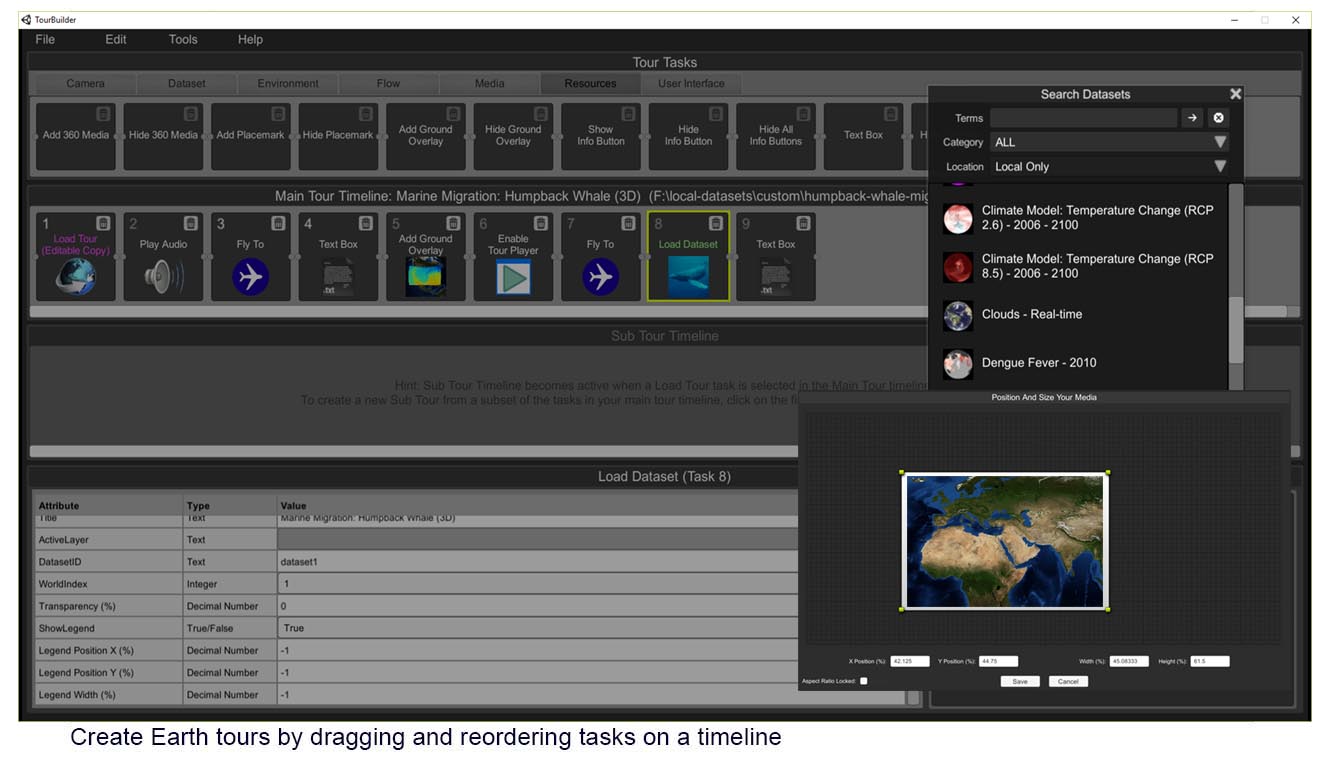
Task: Delete timeline task 8 Load Dataset via trash icon
Action: coord(716,223)
